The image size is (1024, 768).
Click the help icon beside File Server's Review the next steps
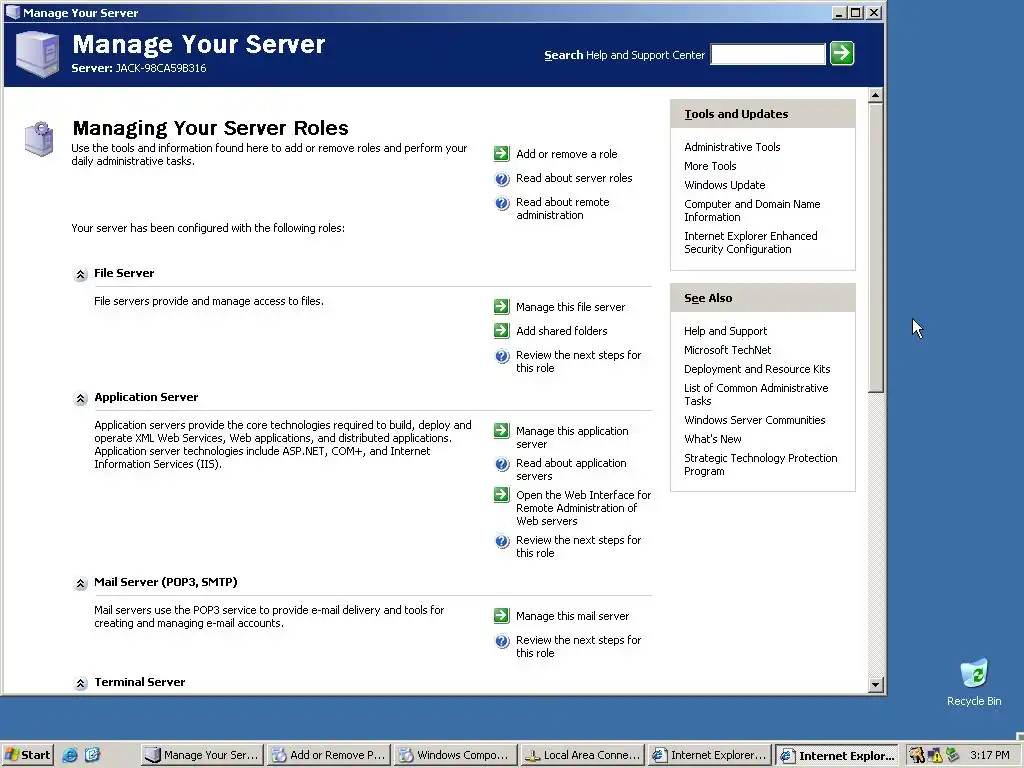[502, 356]
